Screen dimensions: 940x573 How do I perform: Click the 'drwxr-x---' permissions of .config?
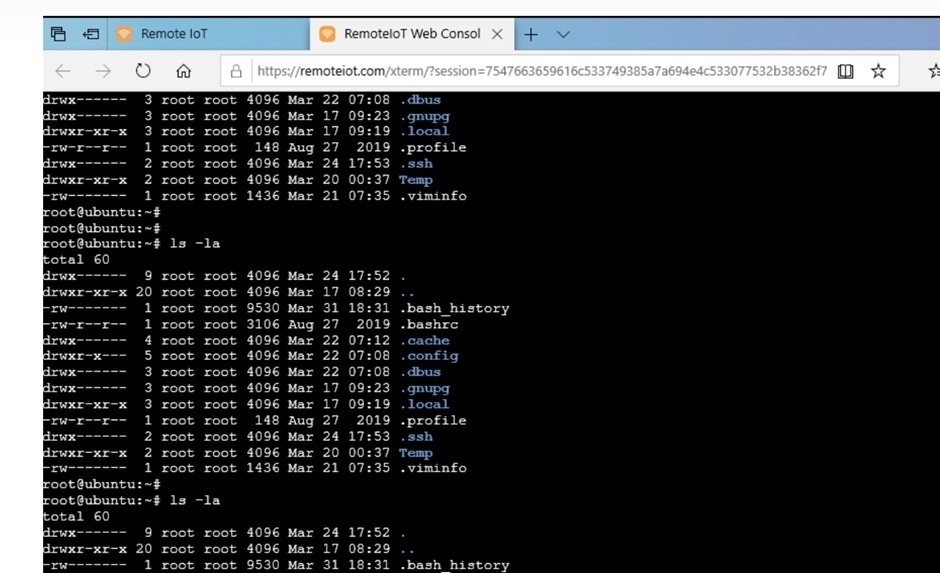[85, 356]
